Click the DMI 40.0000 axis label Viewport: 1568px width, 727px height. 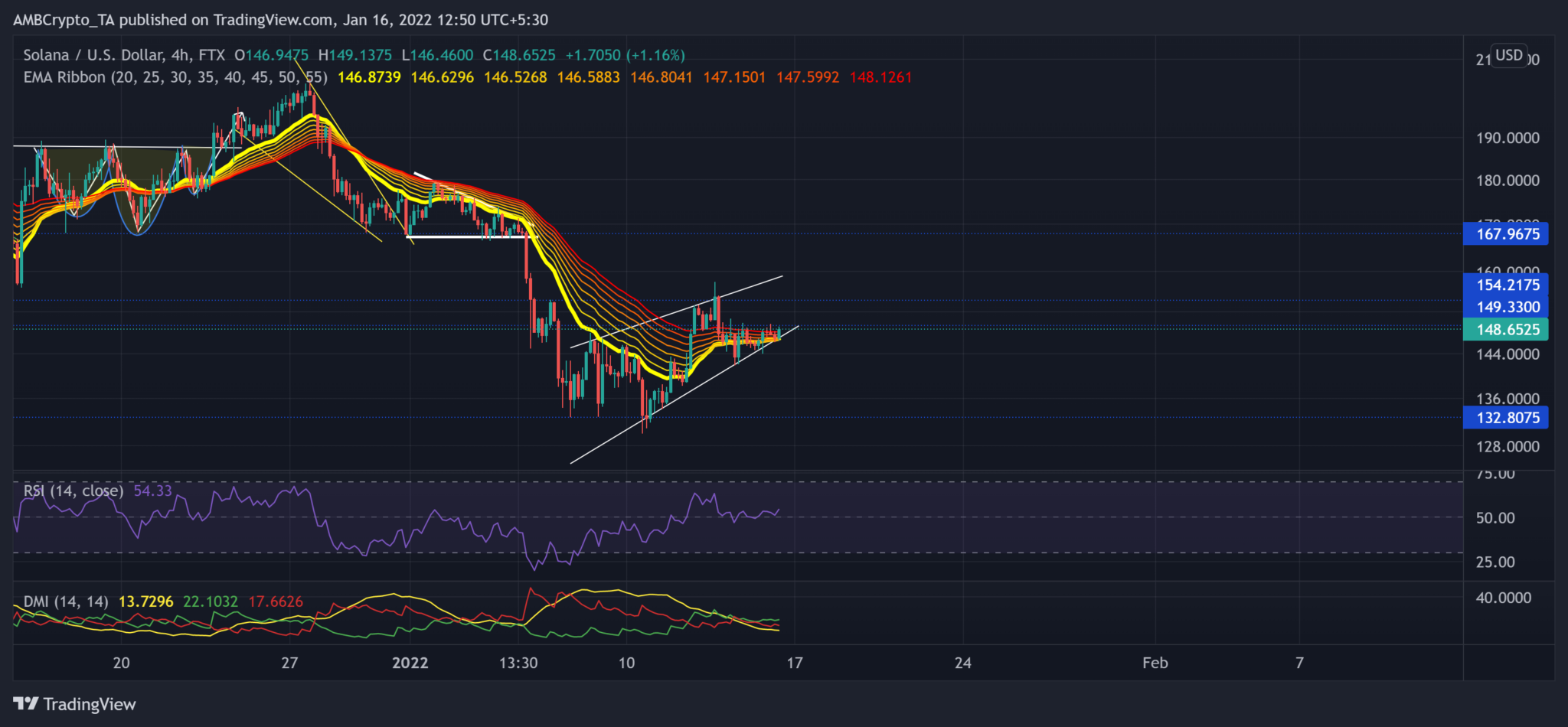coord(1504,598)
